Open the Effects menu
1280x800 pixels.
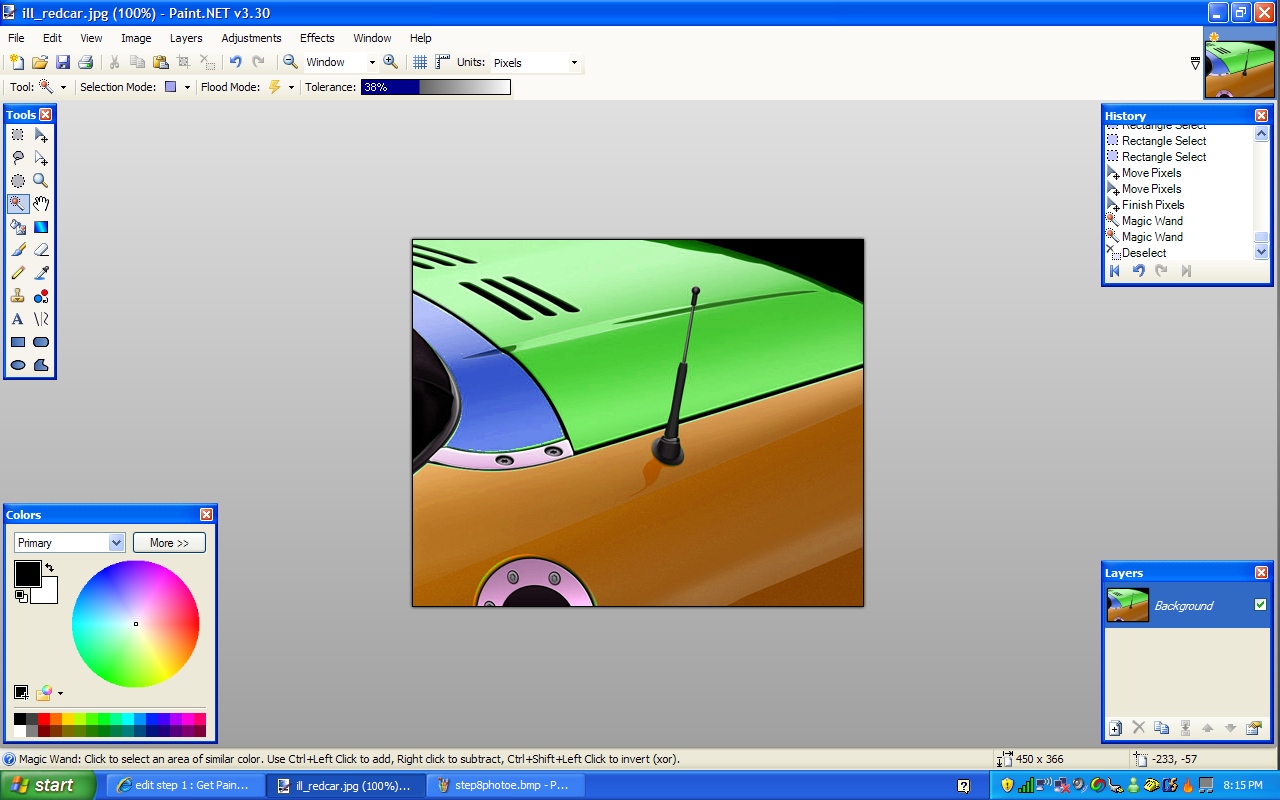316,38
